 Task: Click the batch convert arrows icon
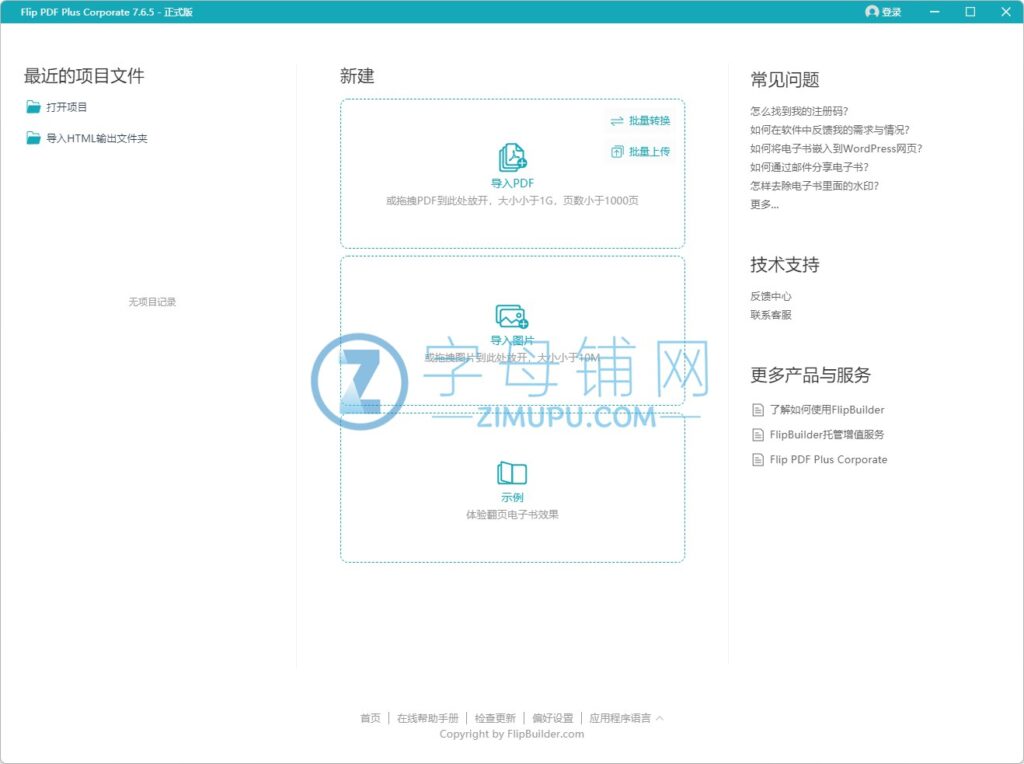(616, 121)
